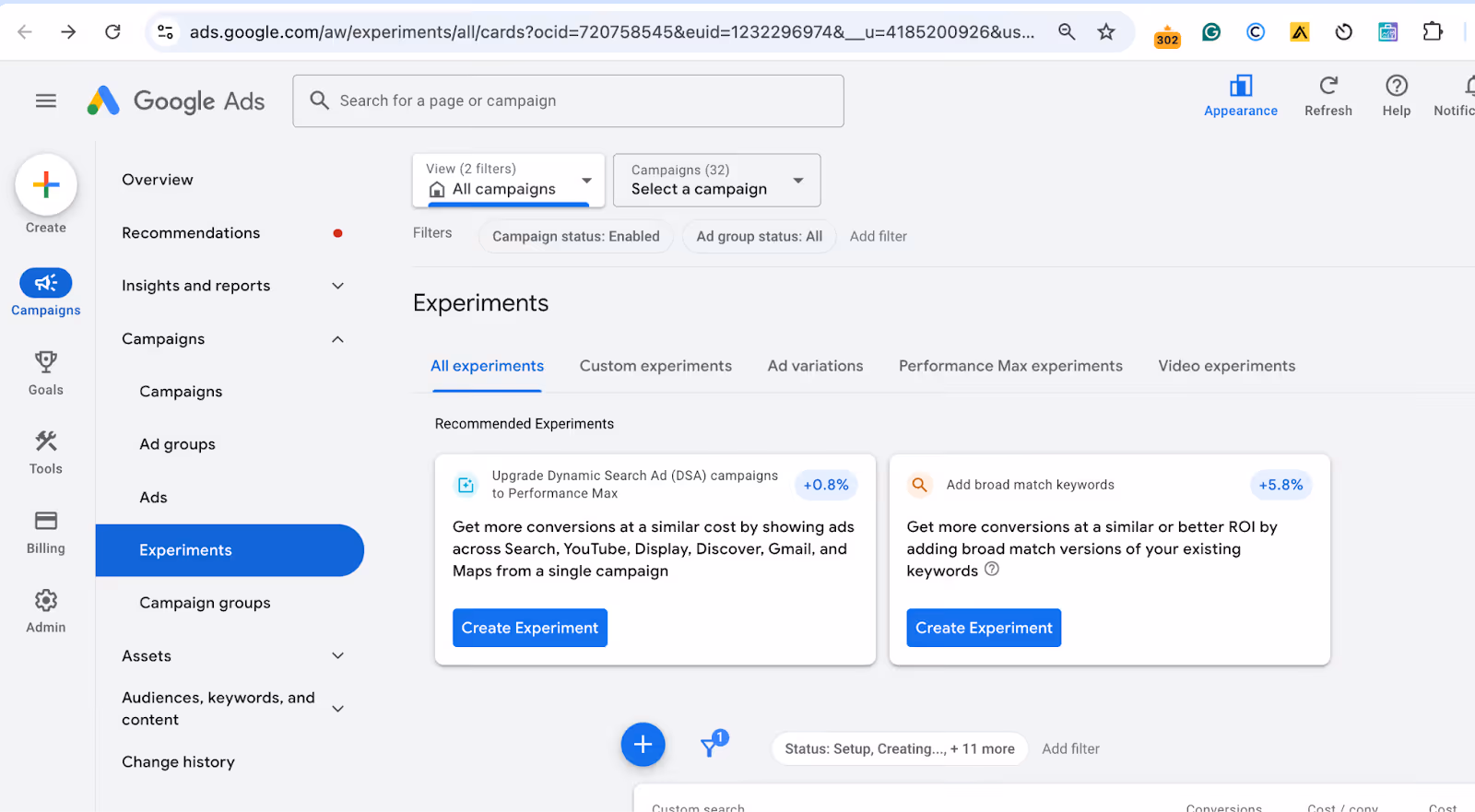Bookmark this page with the star icon
This screenshot has width=1475, height=812.
1106,32
